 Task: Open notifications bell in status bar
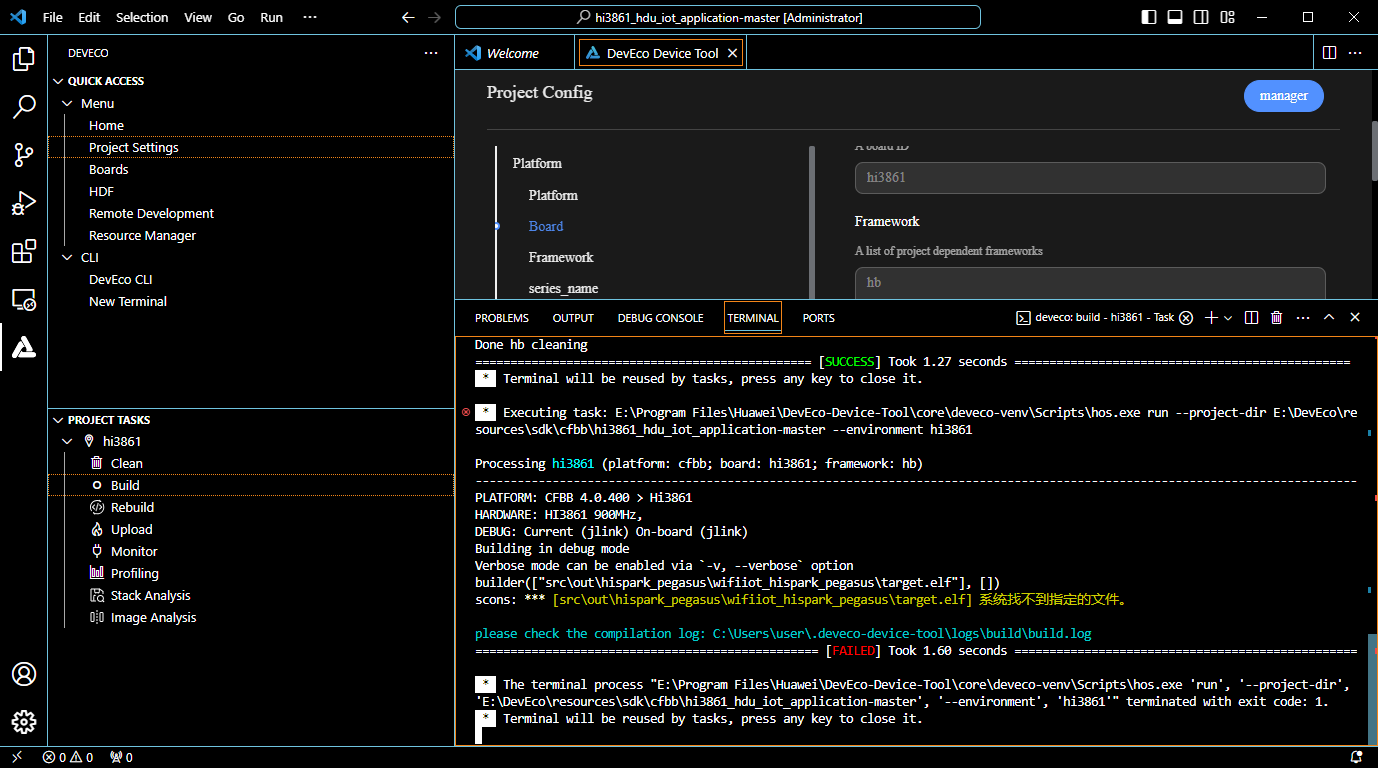(1357, 757)
